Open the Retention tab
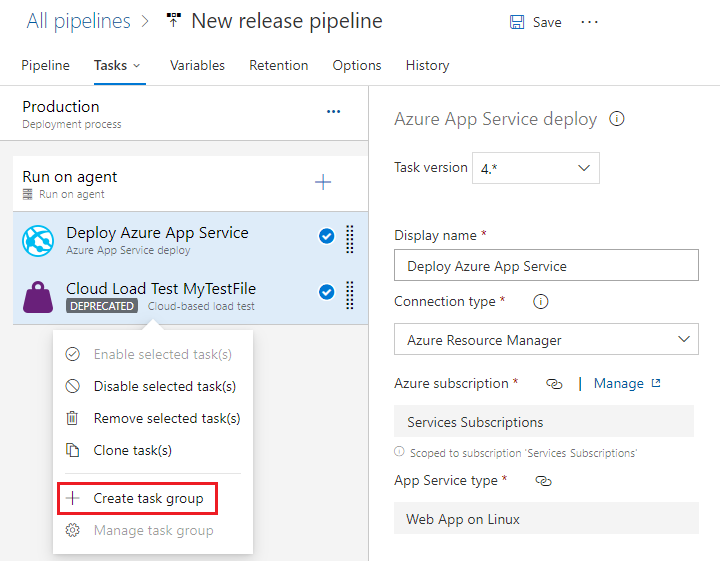720x561 pixels. [x=278, y=65]
